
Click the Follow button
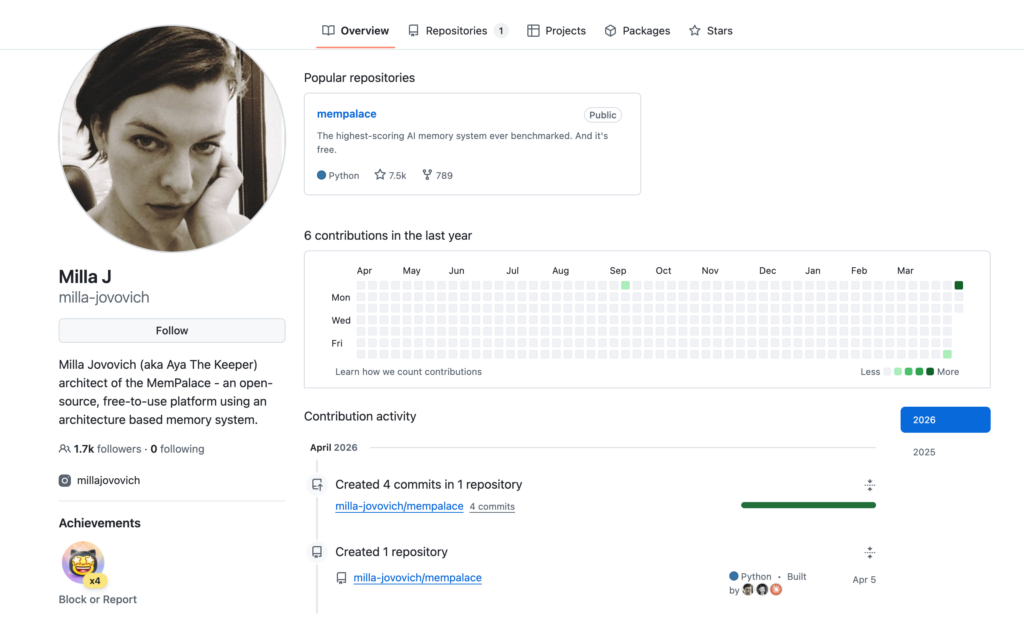point(171,330)
